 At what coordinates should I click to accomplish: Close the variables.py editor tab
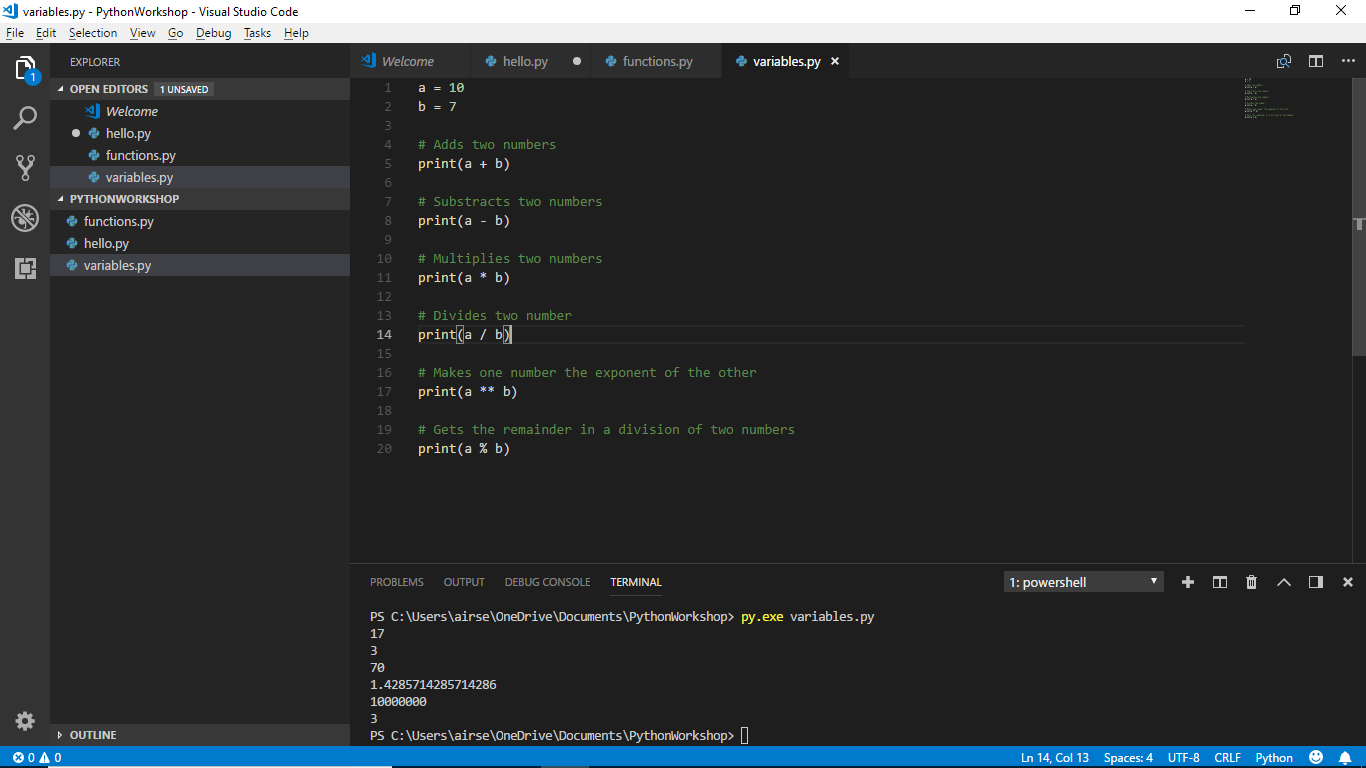tap(835, 61)
